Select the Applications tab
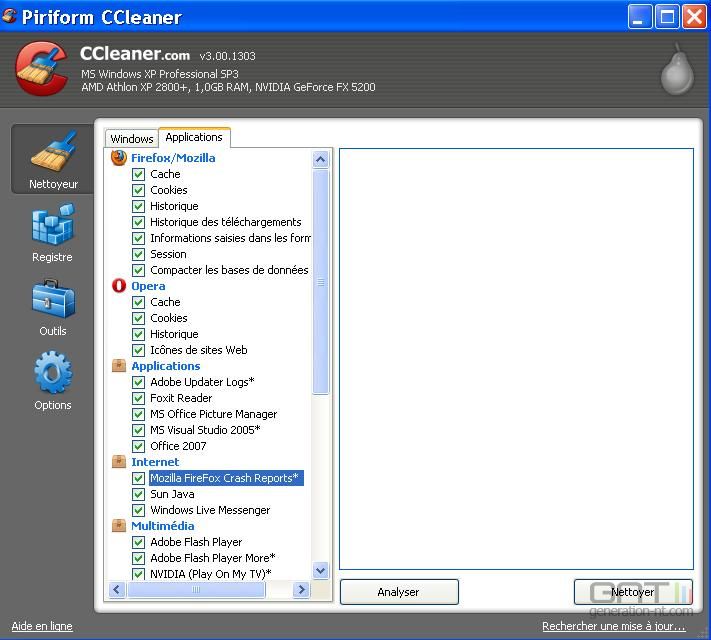The height and width of the screenshot is (640, 711). (194, 137)
